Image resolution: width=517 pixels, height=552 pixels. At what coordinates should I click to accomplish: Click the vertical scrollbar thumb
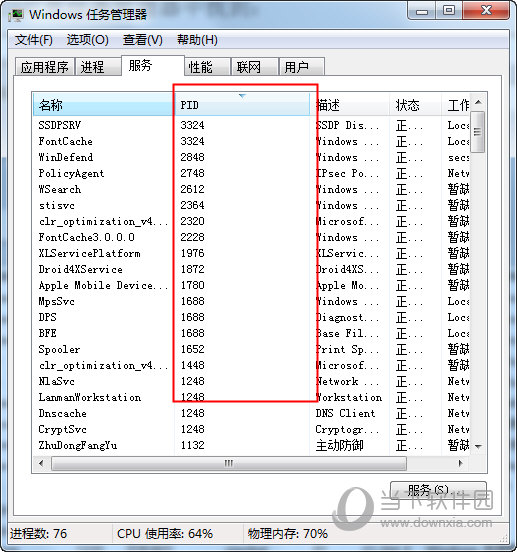tap(478, 132)
